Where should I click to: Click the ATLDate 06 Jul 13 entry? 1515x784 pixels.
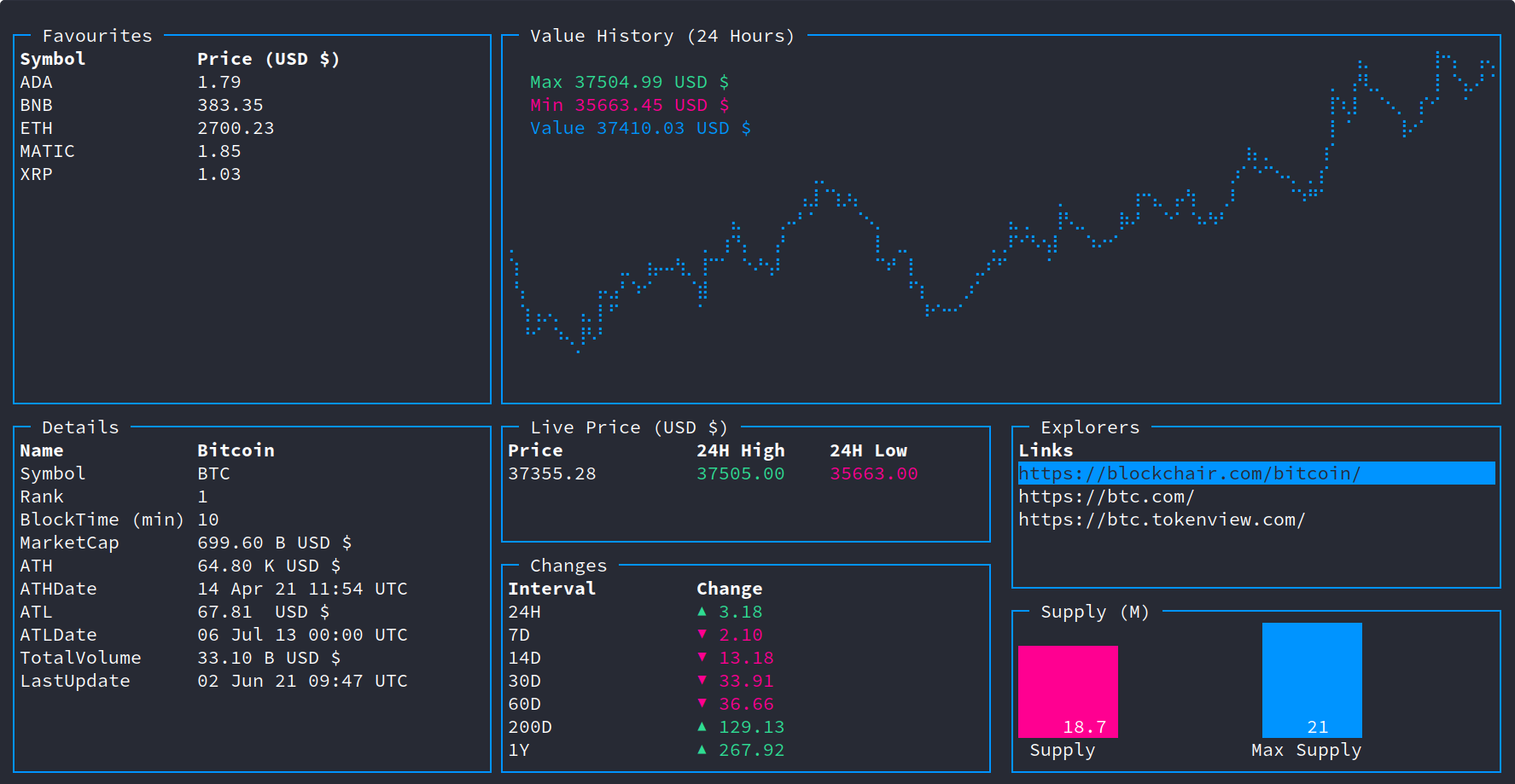[302, 635]
